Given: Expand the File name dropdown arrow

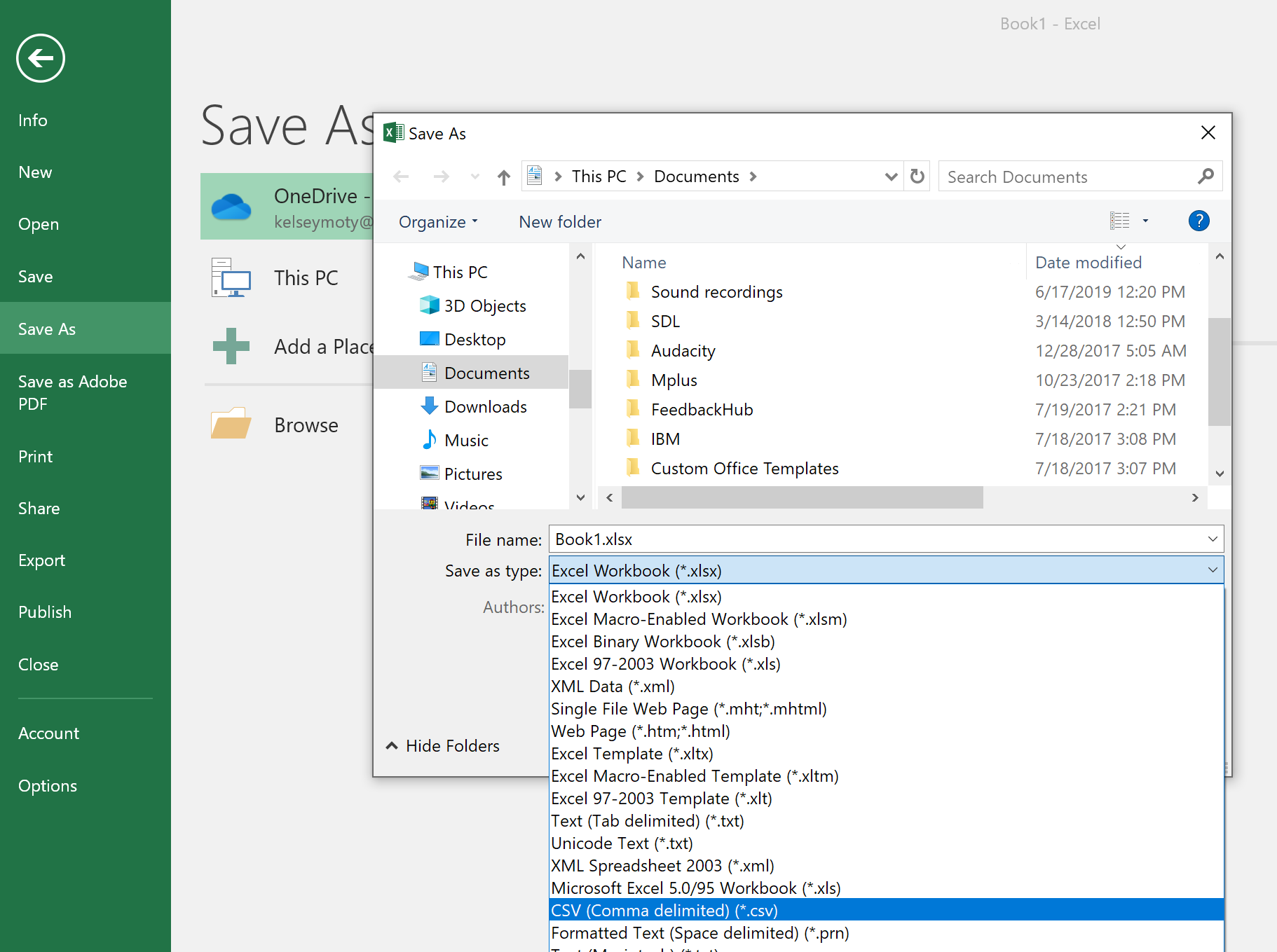Looking at the screenshot, I should [x=1213, y=539].
